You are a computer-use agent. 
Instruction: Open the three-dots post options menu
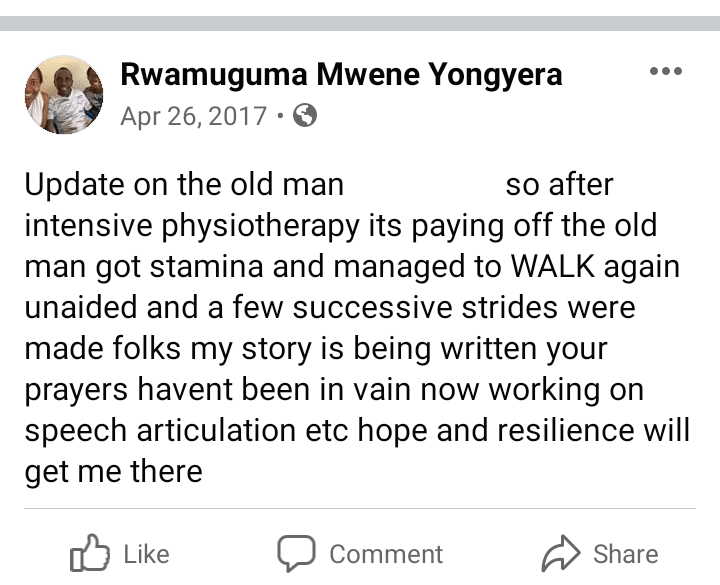[x=665, y=71]
